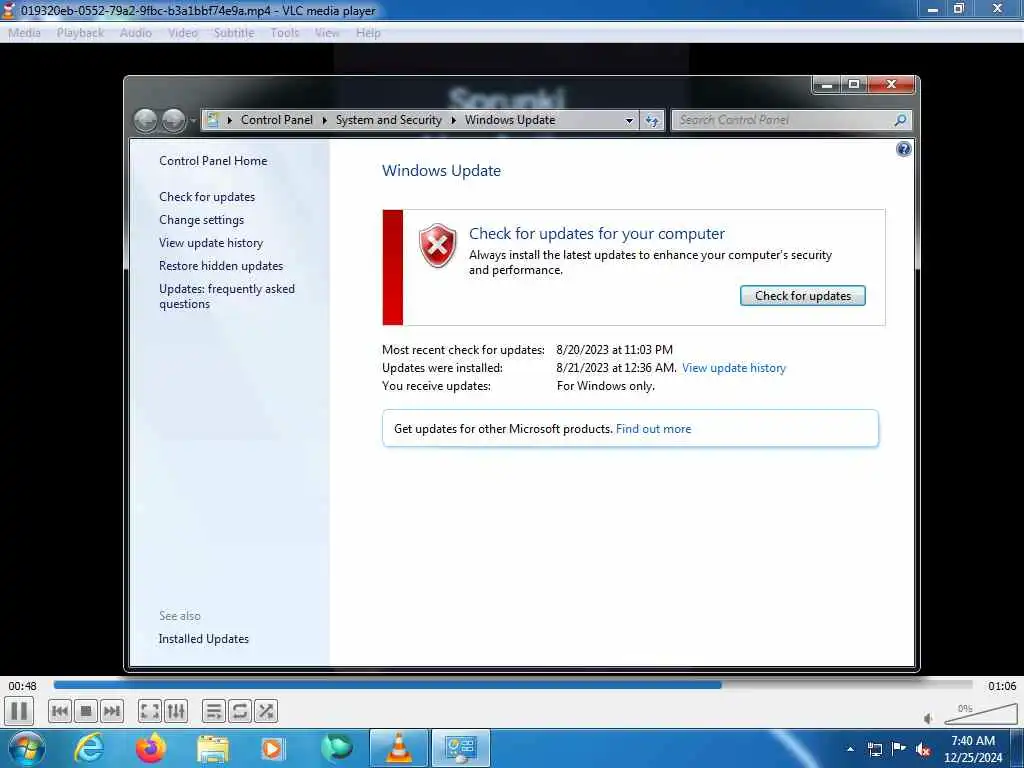Open the Video menu

point(182,33)
